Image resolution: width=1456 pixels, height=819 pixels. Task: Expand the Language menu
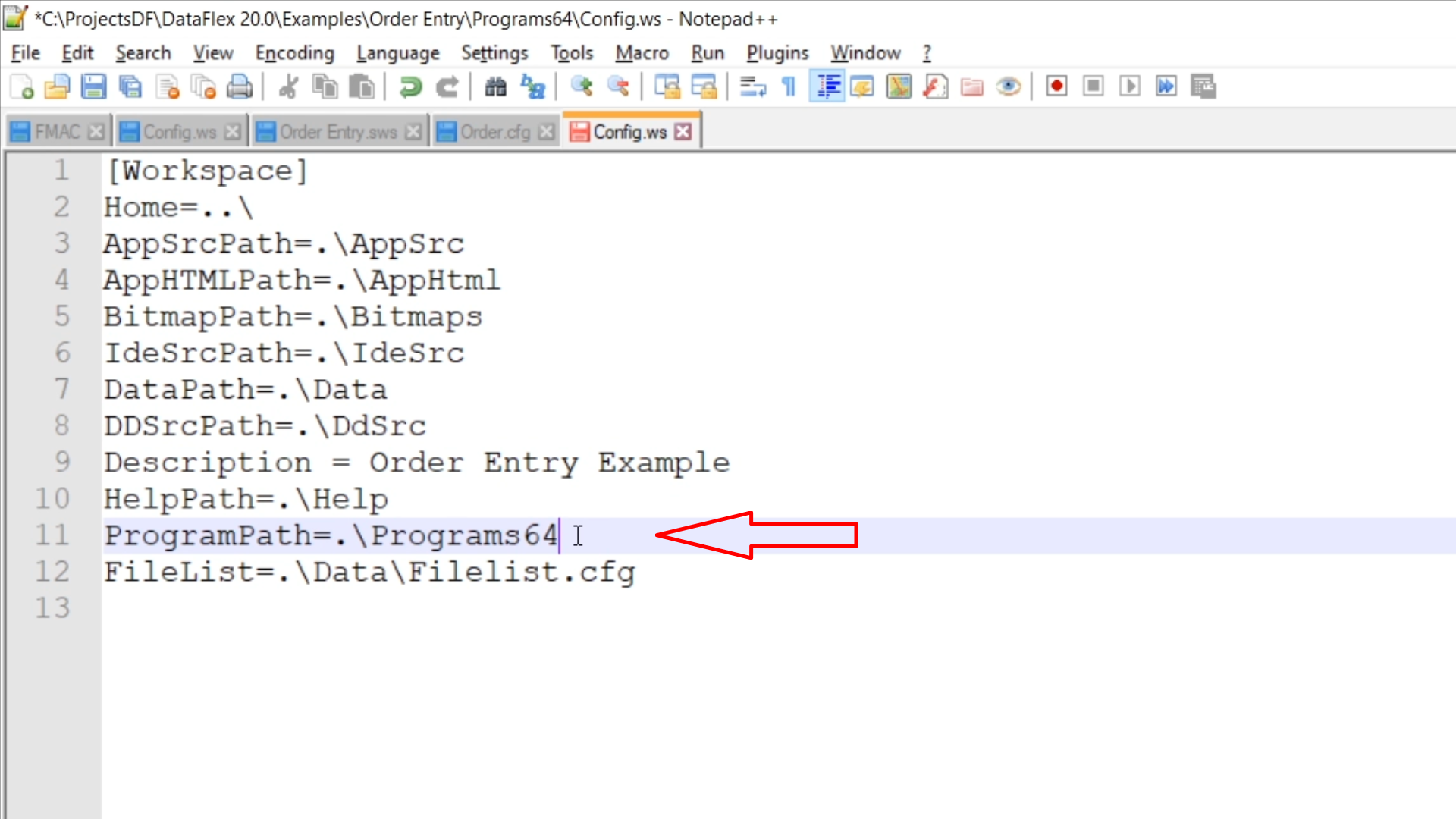pos(397,53)
